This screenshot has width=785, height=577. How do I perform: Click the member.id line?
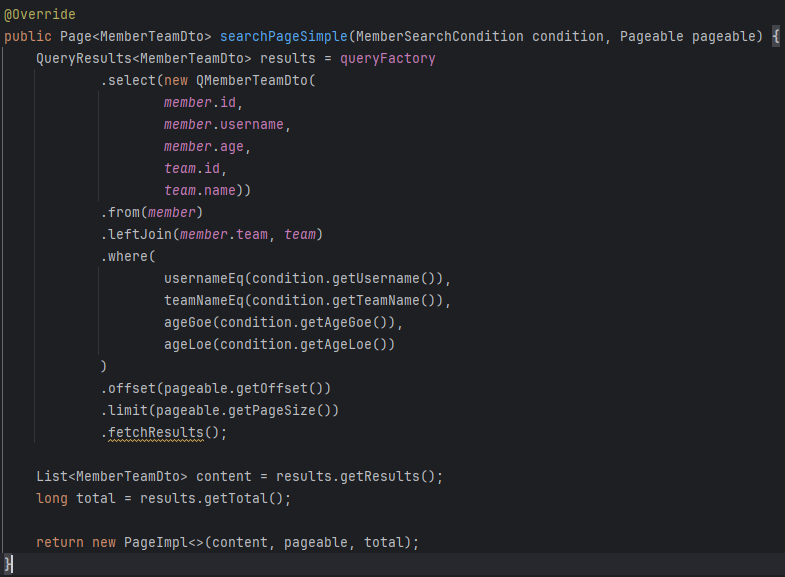click(203, 103)
